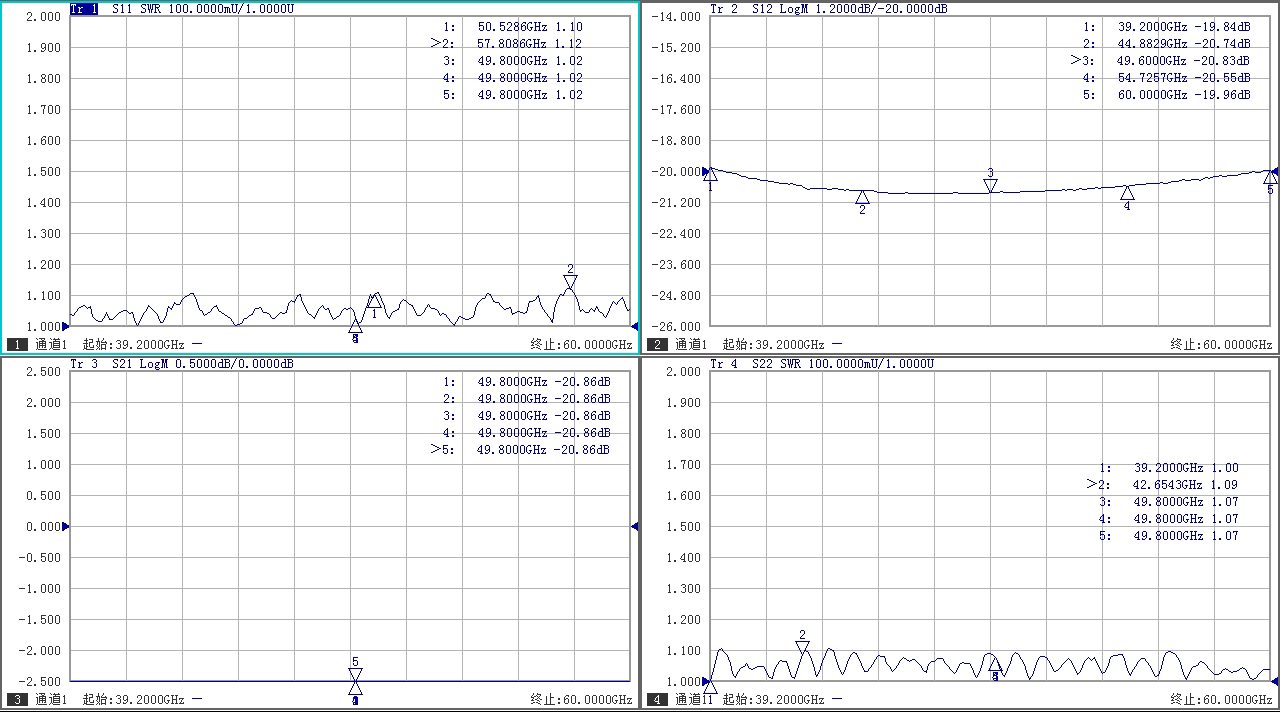Select marker 2 triangle on S22 SWR trace
Screen dimensions: 1280x712
coord(802,648)
